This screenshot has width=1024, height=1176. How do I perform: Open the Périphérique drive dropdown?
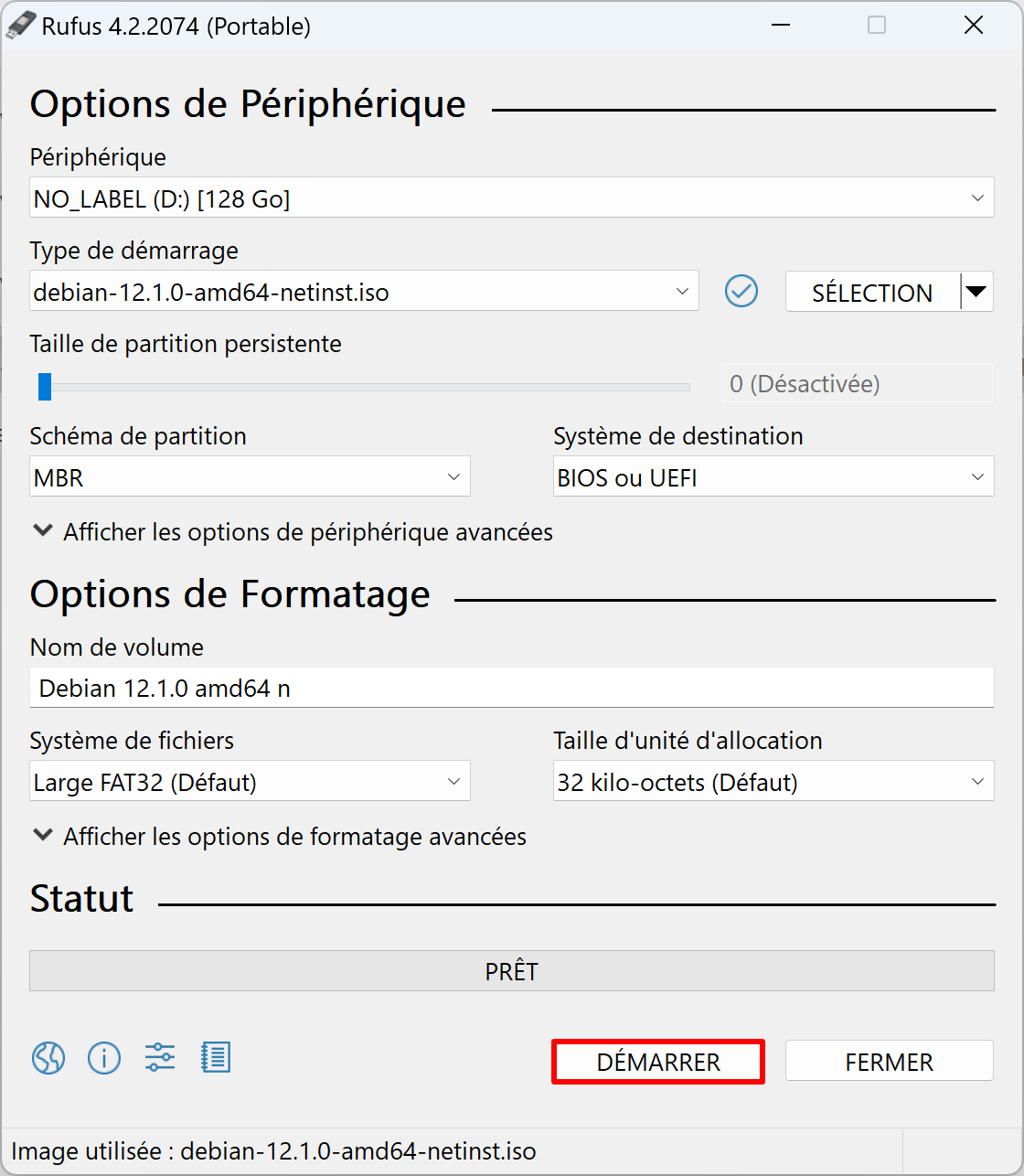[x=512, y=198]
